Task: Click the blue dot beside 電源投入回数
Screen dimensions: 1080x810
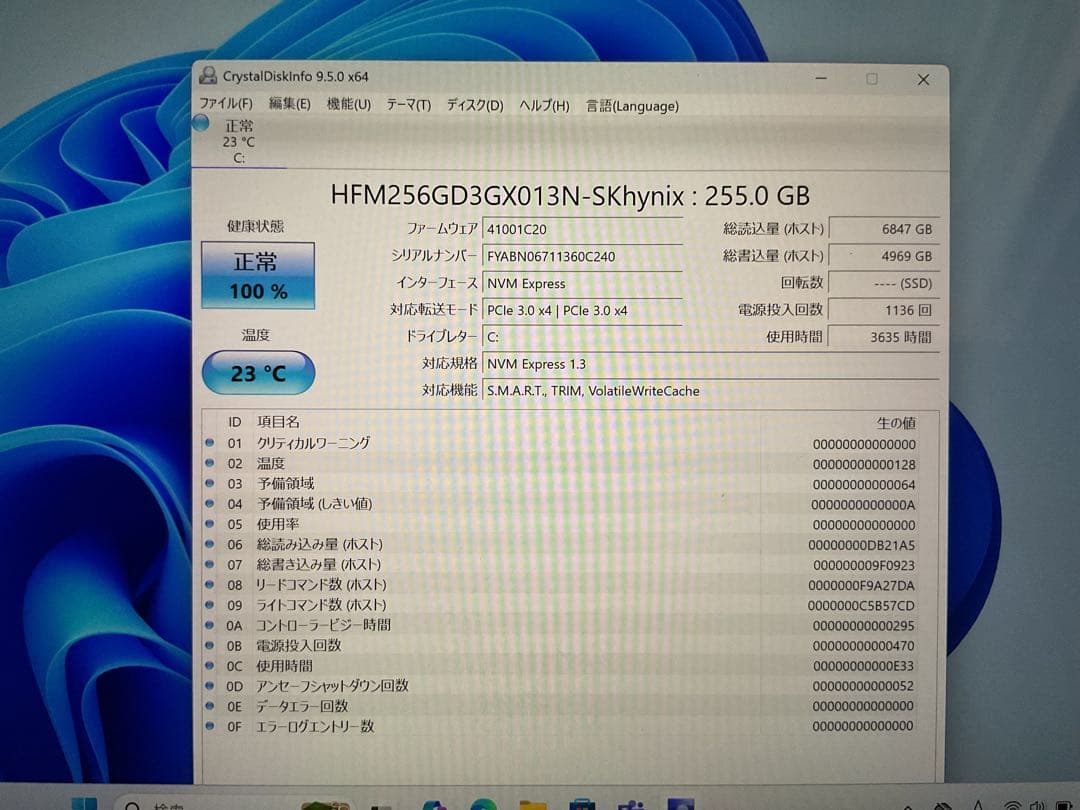Action: pos(209,646)
